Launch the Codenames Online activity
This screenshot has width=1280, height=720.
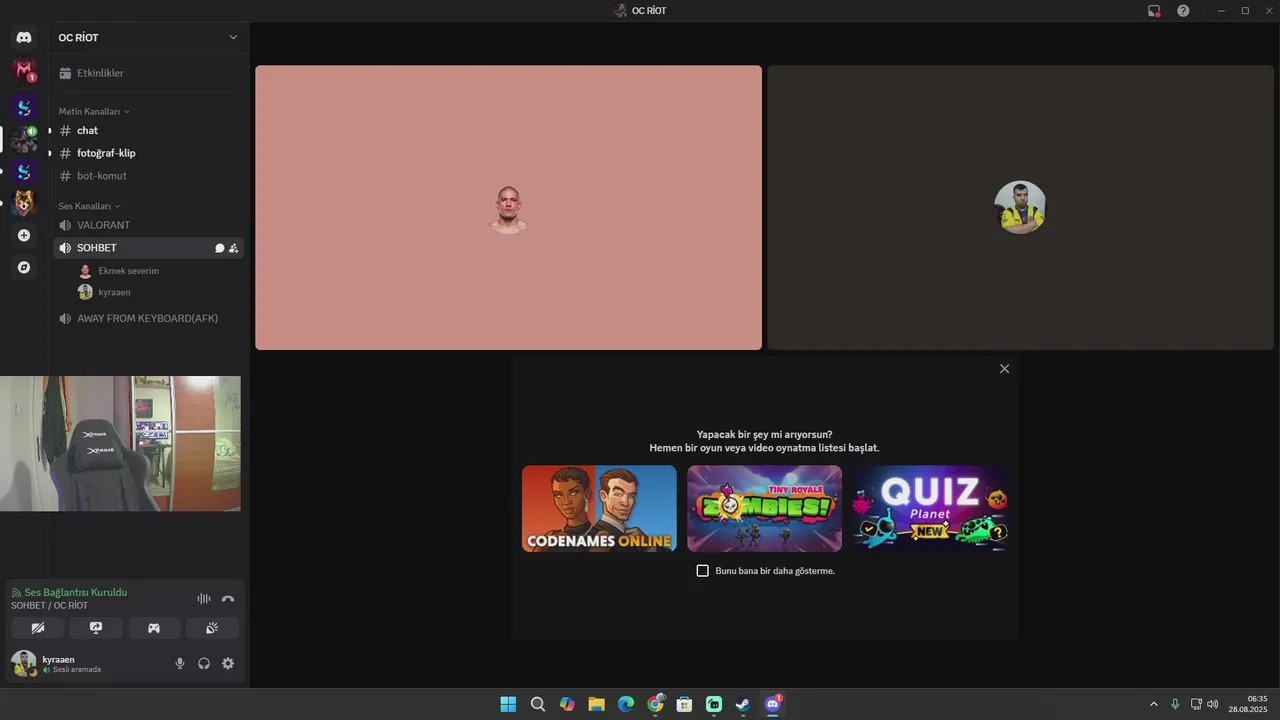coord(599,509)
